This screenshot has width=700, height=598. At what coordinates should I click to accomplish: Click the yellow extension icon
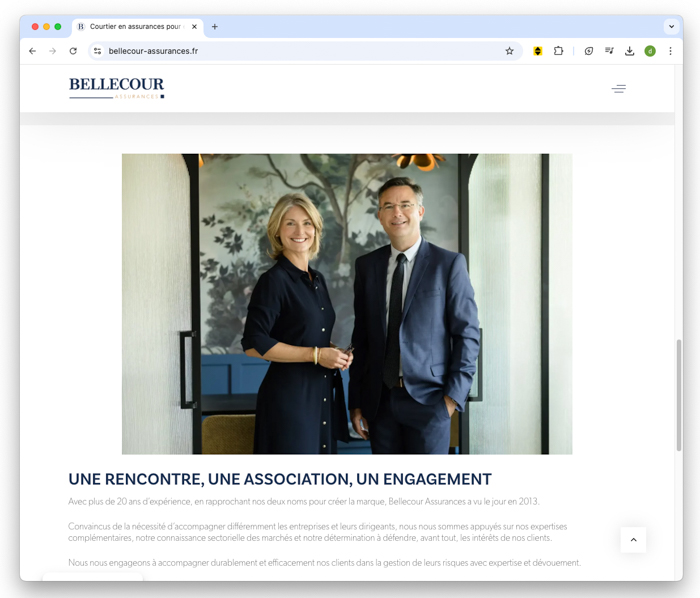538,51
